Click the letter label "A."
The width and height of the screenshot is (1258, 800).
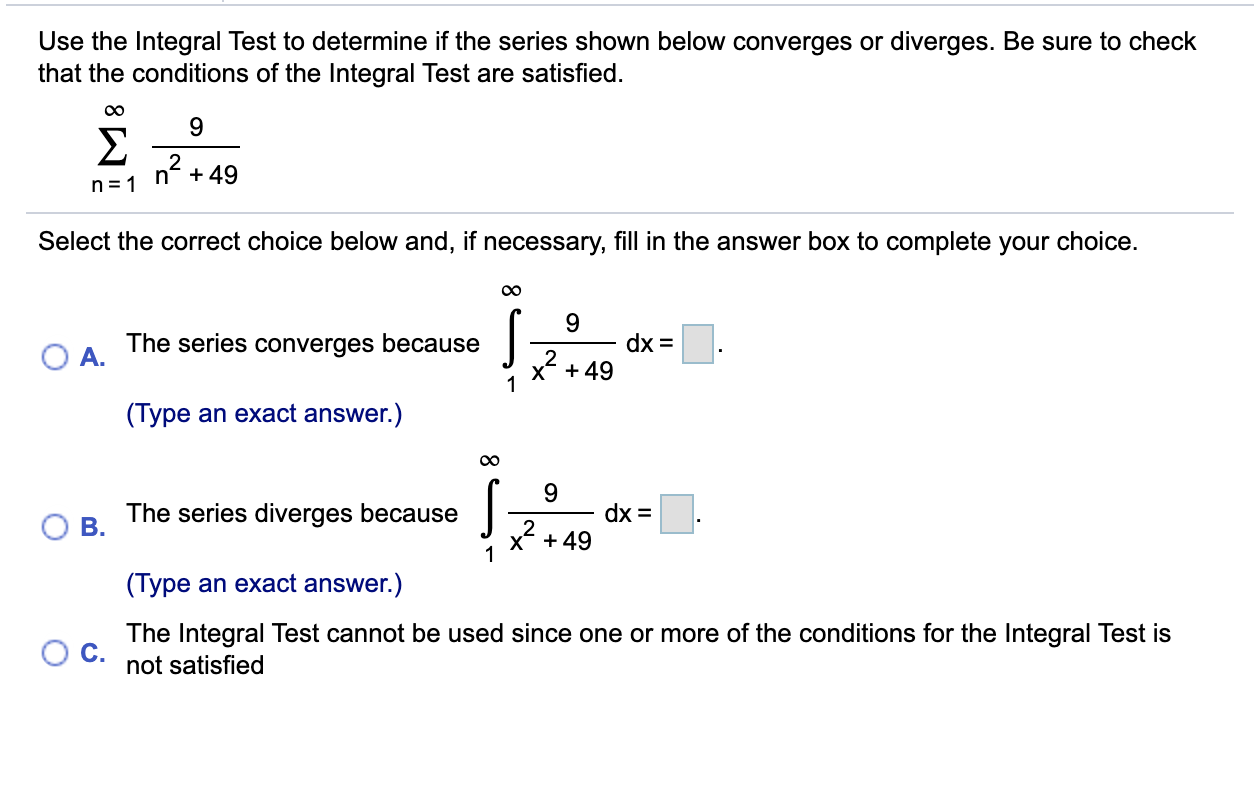(x=92, y=357)
